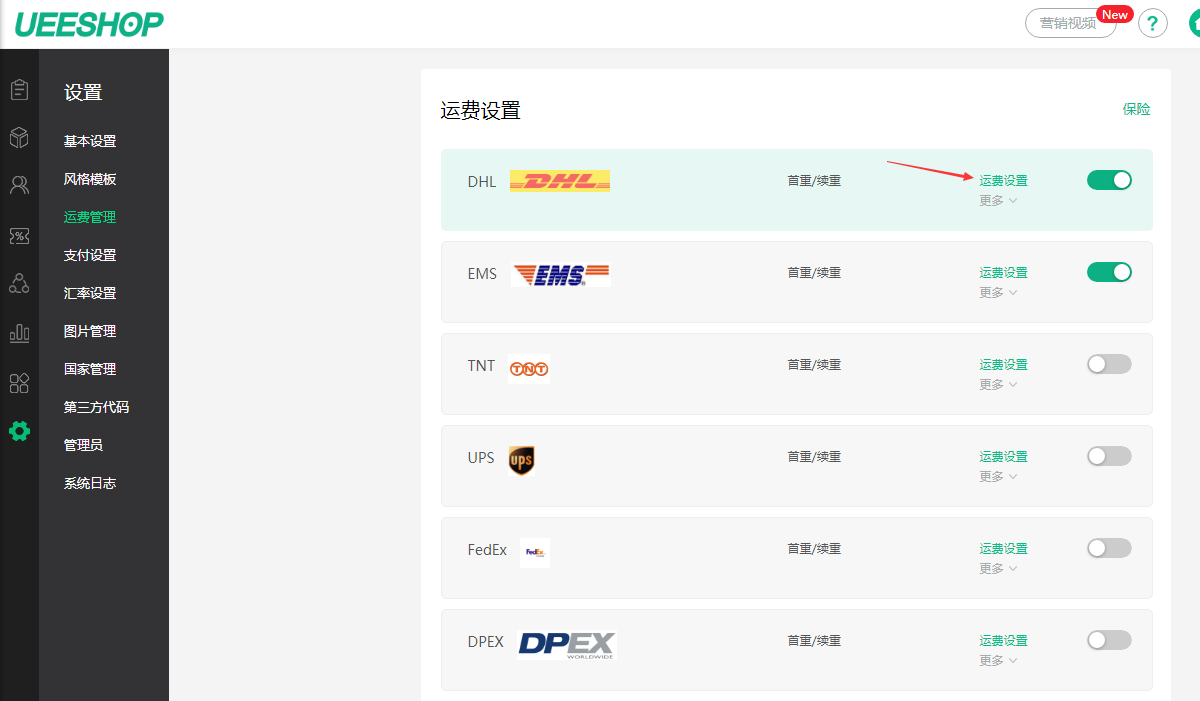The image size is (1200, 701).
Task: Click 运费设置 link for DHL
Action: [x=1003, y=181]
